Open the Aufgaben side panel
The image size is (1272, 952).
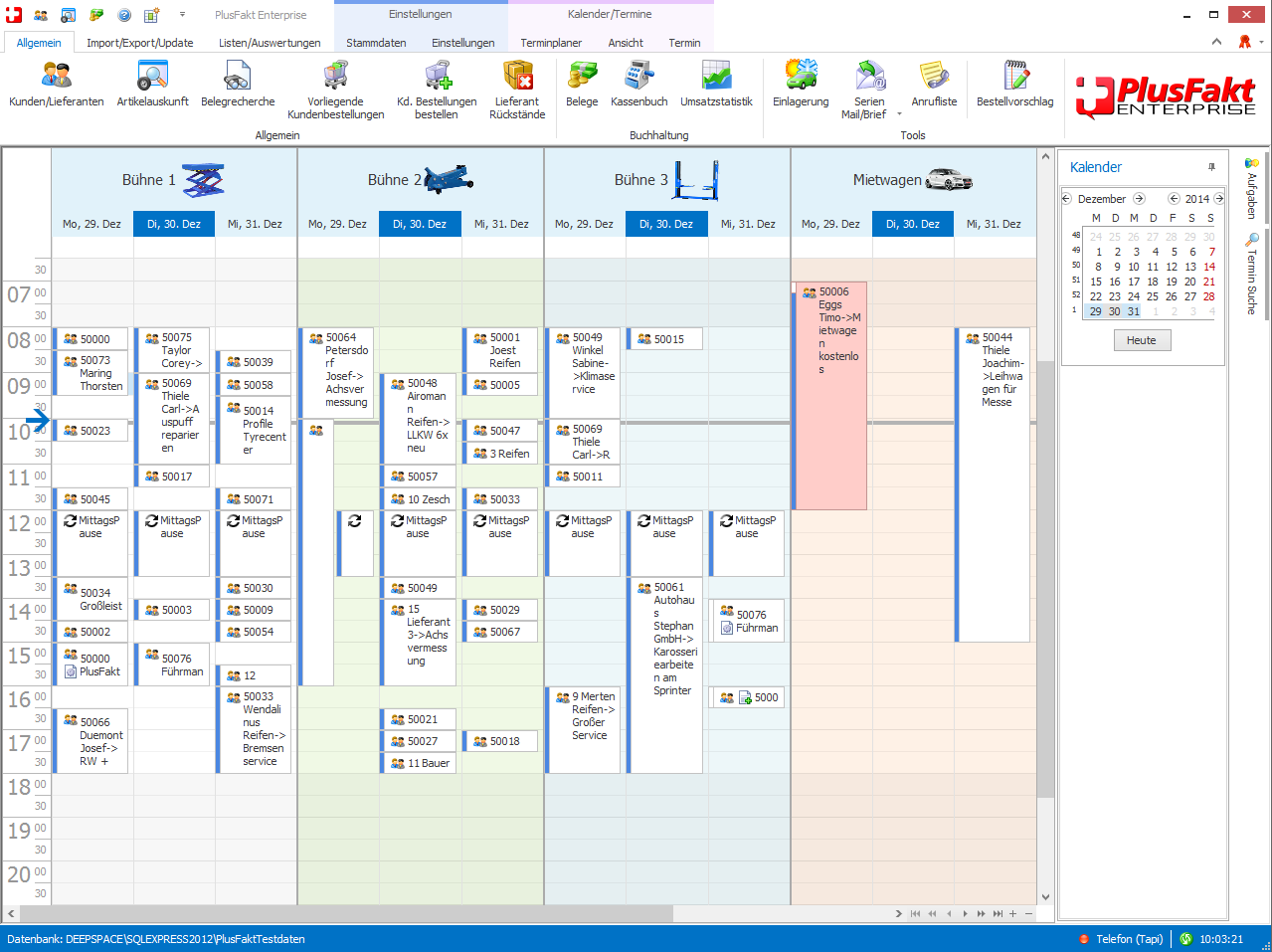1252,188
